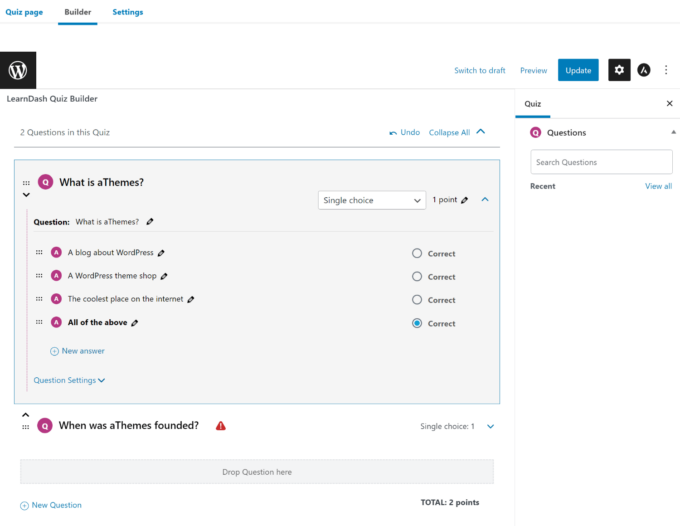This screenshot has height=526, width=680.
Task: Close the Quiz sidebar panel
Action: tap(669, 103)
